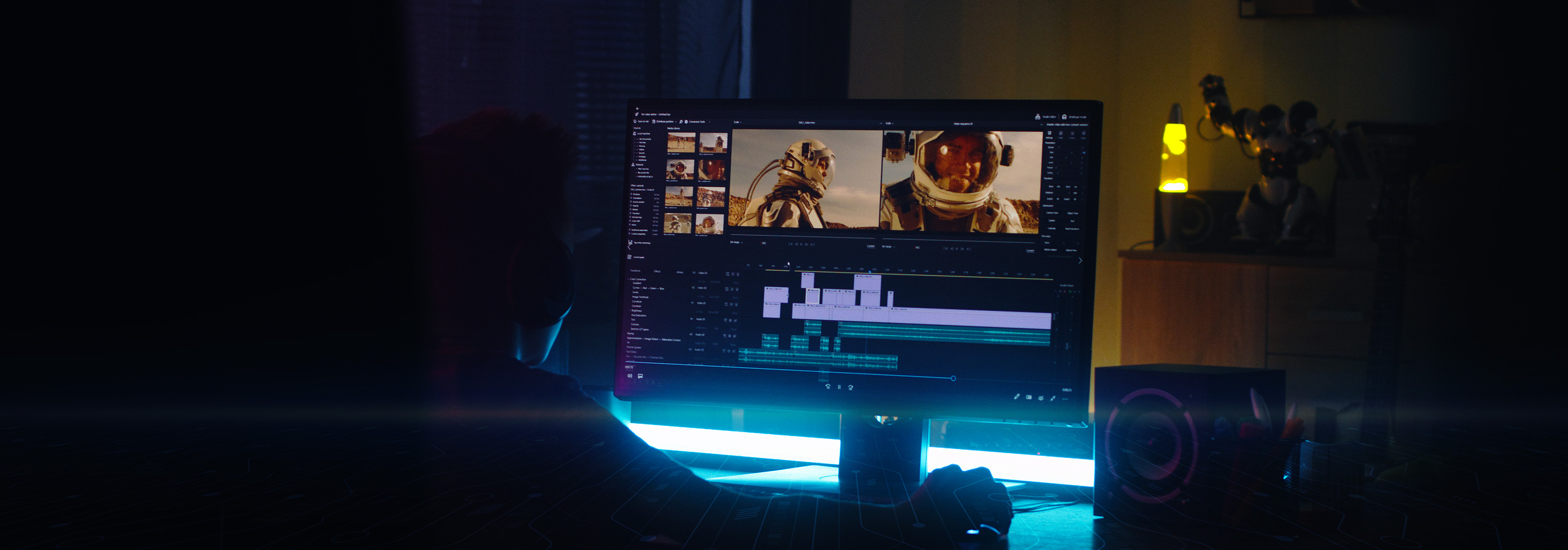The image size is (1568, 550).
Task: Skip back 10 seconds
Action: click(x=828, y=387)
